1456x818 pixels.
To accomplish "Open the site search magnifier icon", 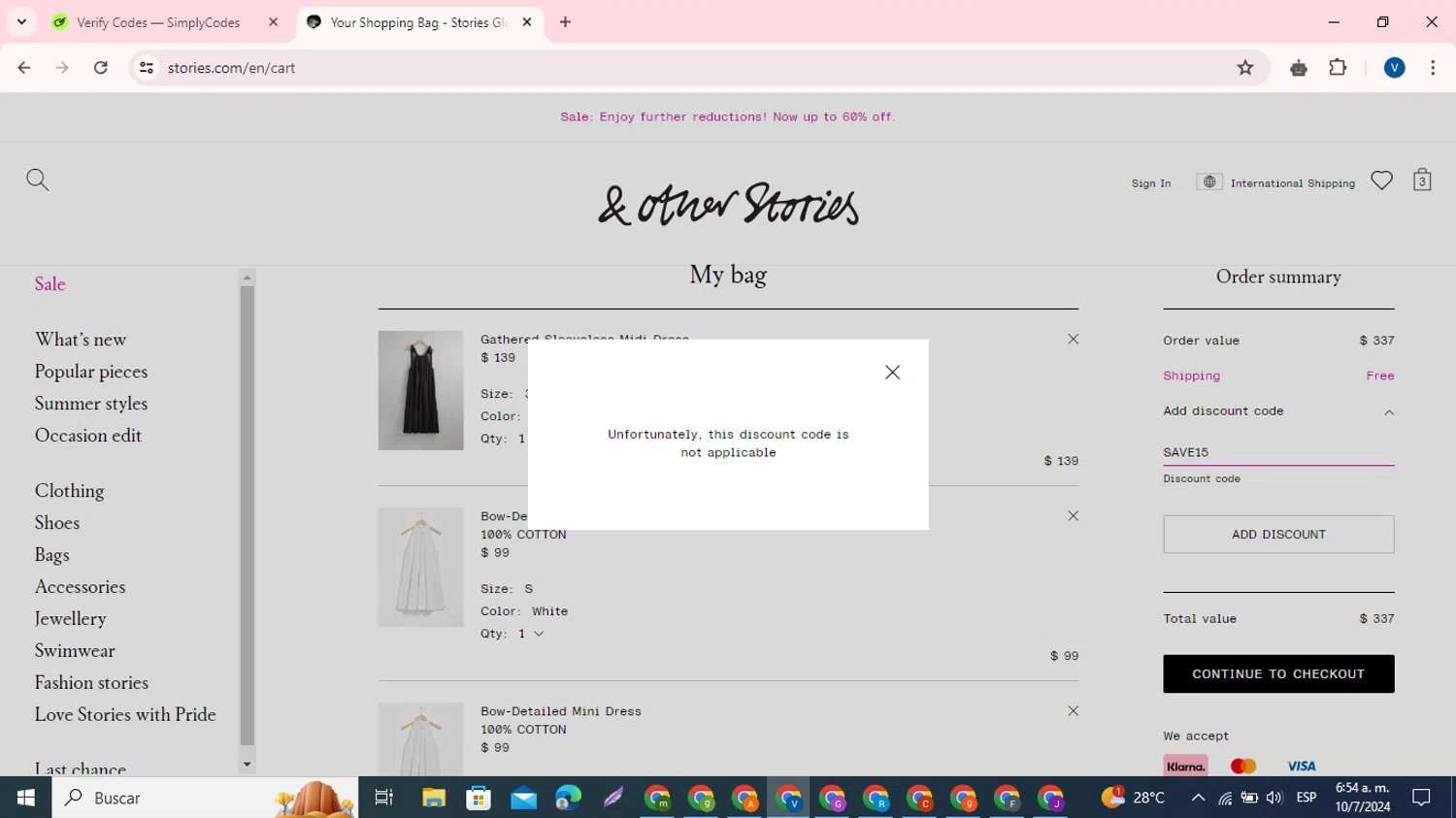I will [x=38, y=180].
